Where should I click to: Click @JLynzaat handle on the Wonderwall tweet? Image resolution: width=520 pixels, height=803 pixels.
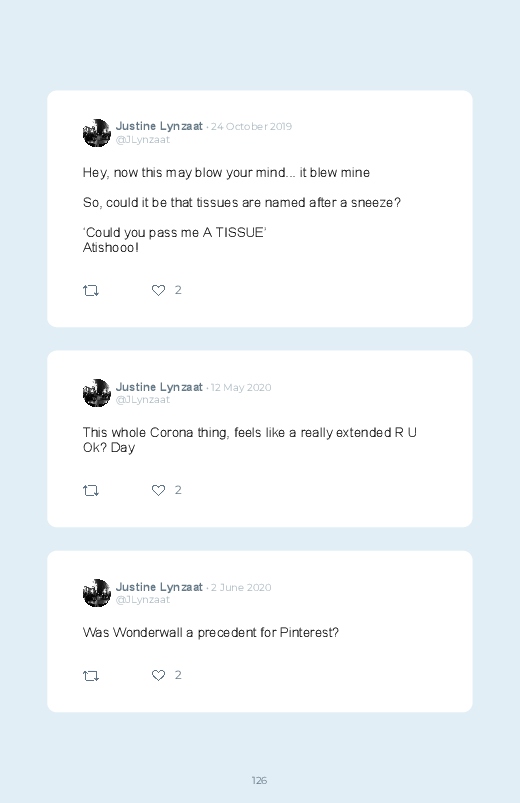pos(143,600)
